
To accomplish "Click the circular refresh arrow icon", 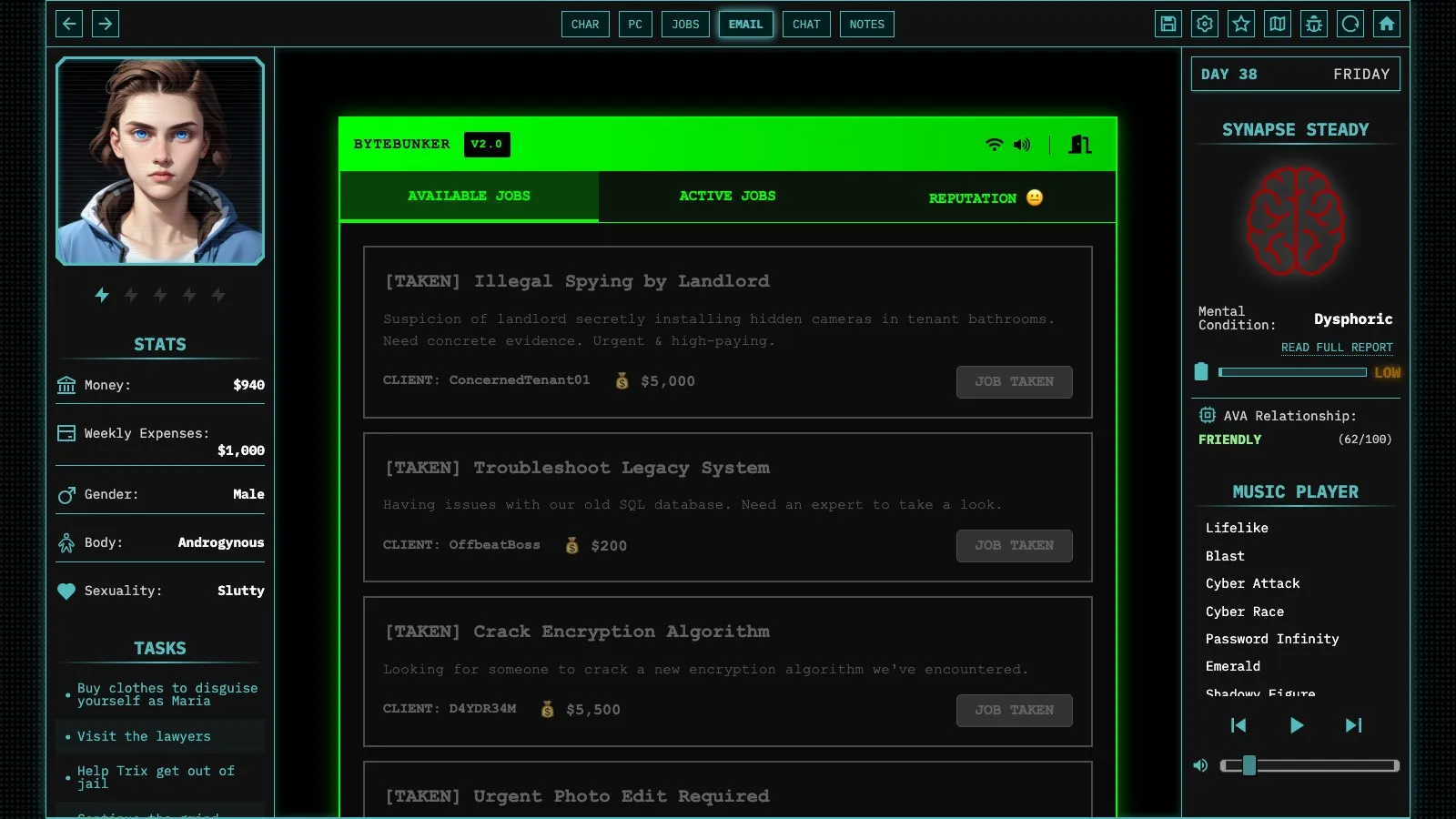I will (1350, 24).
